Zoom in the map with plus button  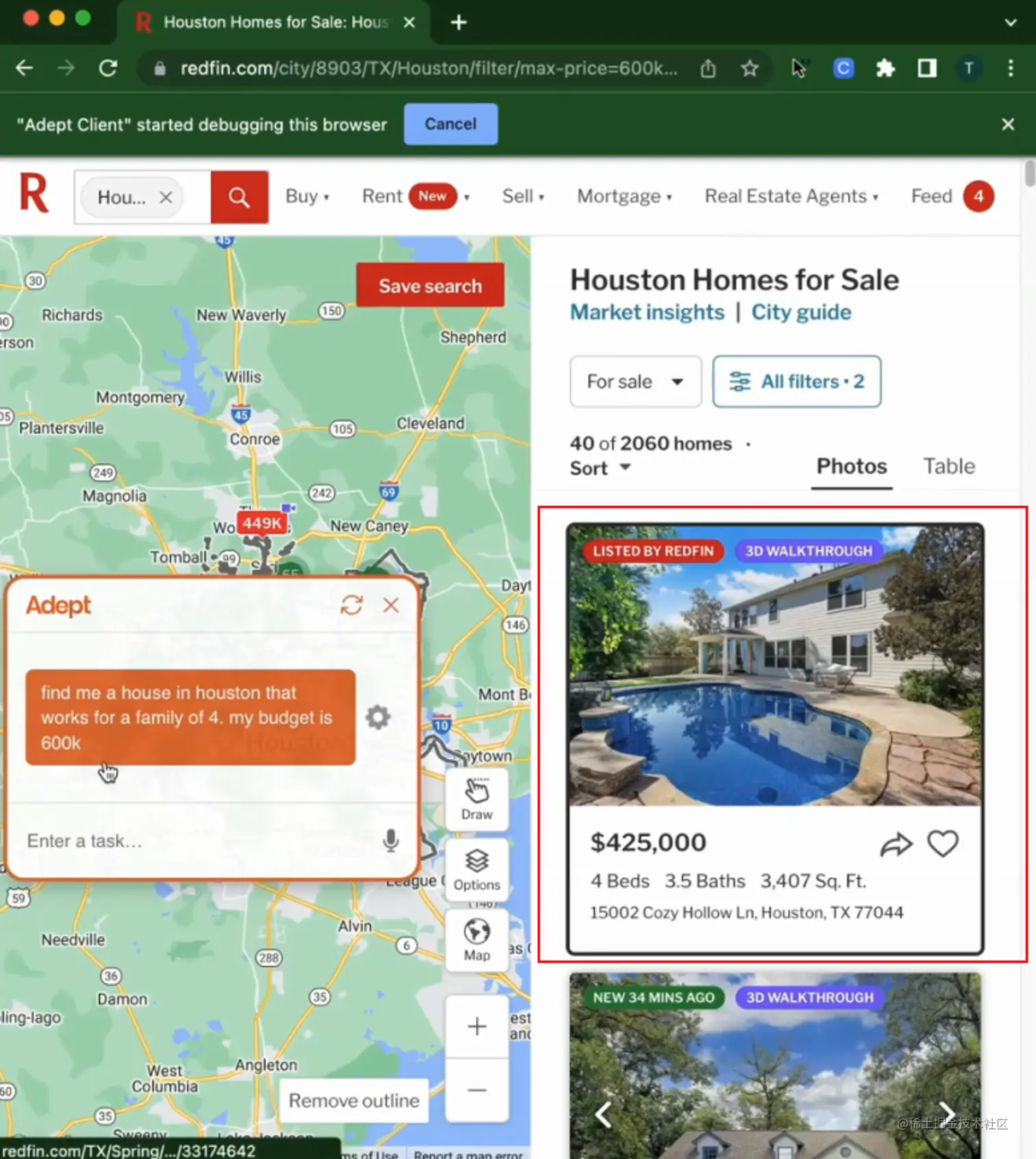click(477, 1027)
